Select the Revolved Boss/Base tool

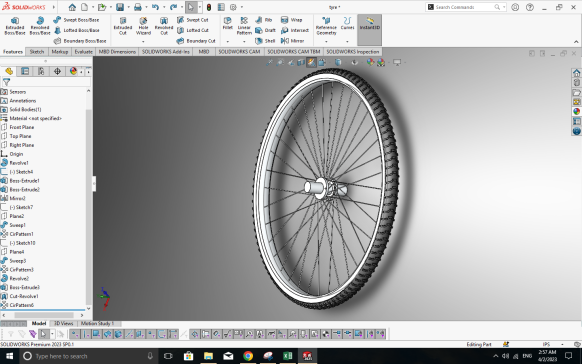click(40, 26)
